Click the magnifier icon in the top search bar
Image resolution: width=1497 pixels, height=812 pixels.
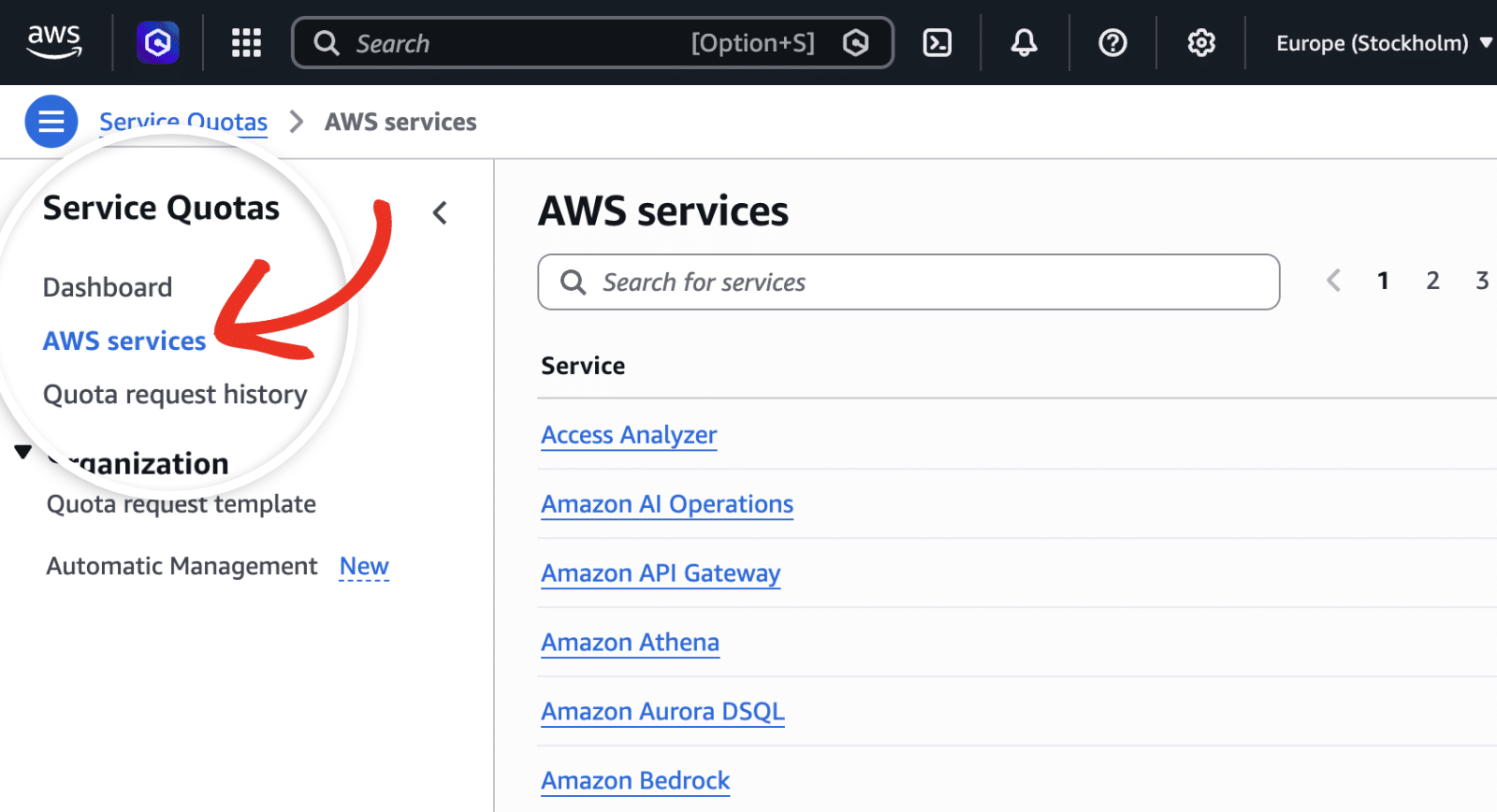coord(327,43)
